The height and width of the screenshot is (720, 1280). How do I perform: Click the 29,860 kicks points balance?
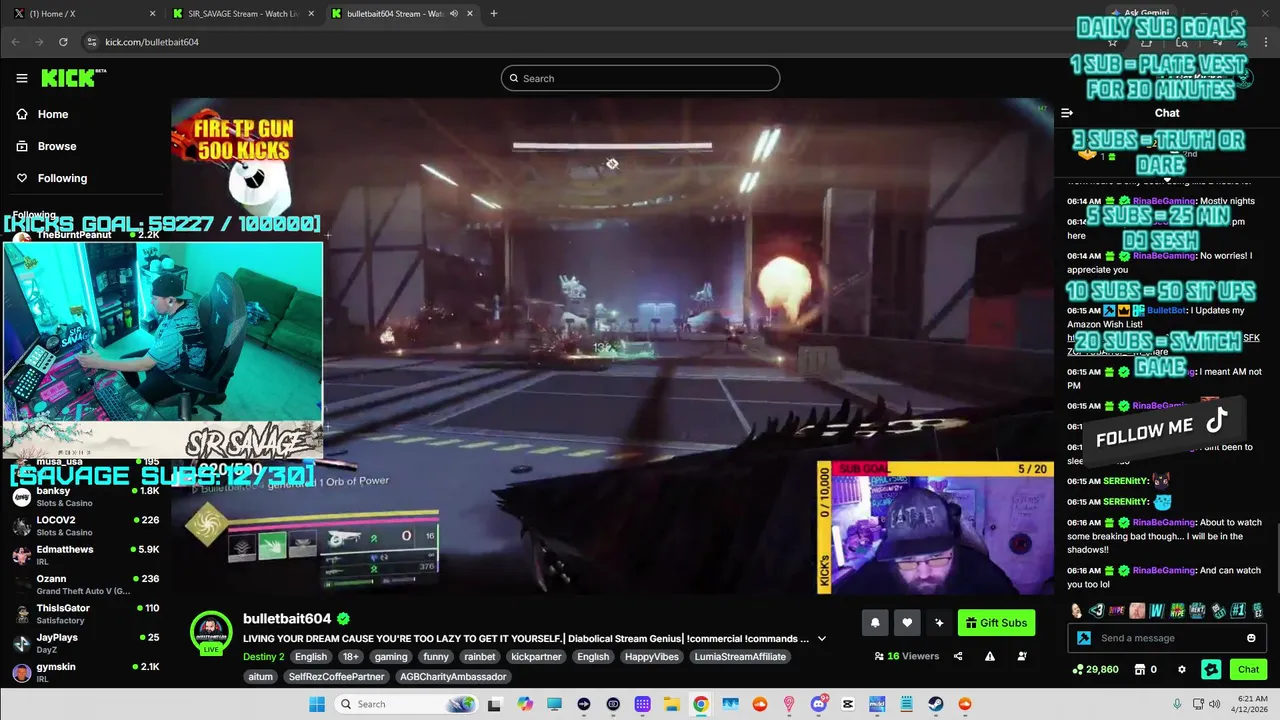point(1095,669)
